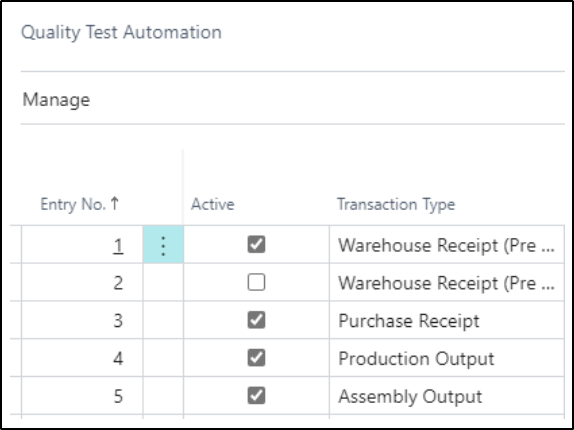Uncheck Active for entry 1

[256, 244]
